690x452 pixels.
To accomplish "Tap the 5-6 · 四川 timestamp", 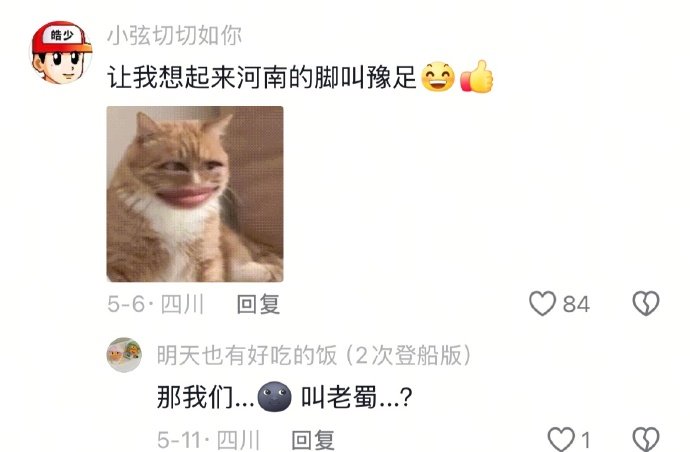I will coord(155,304).
